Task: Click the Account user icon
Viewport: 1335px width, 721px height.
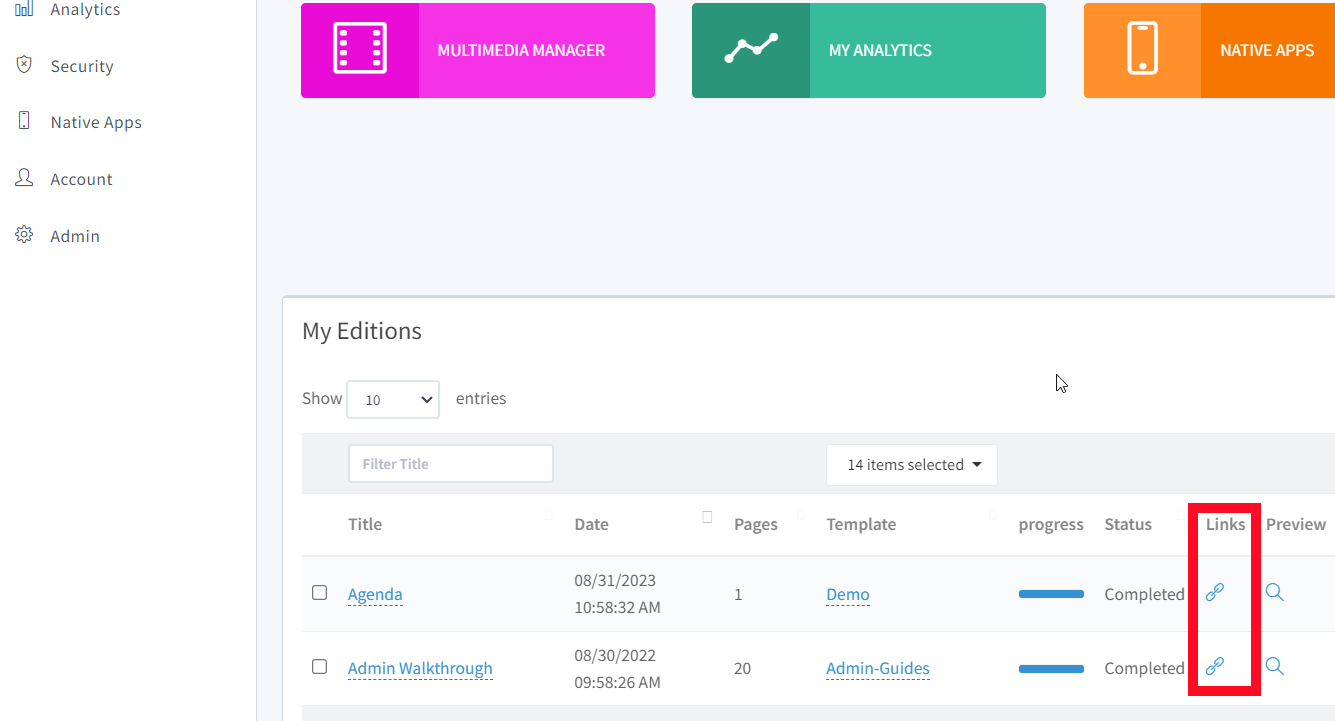Action: pos(25,178)
